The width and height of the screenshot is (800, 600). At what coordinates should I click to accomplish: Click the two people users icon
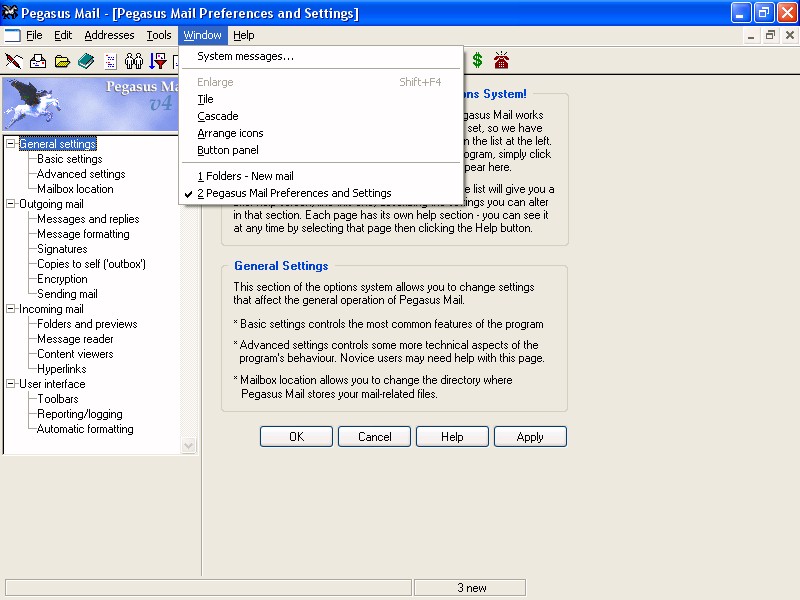coord(134,61)
